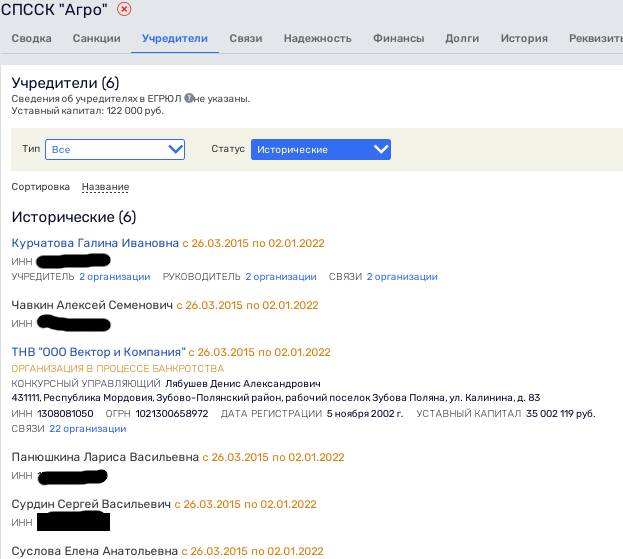This screenshot has height=559, width=623.
Task: Click the address line starting with 431111
Action: coord(276,398)
